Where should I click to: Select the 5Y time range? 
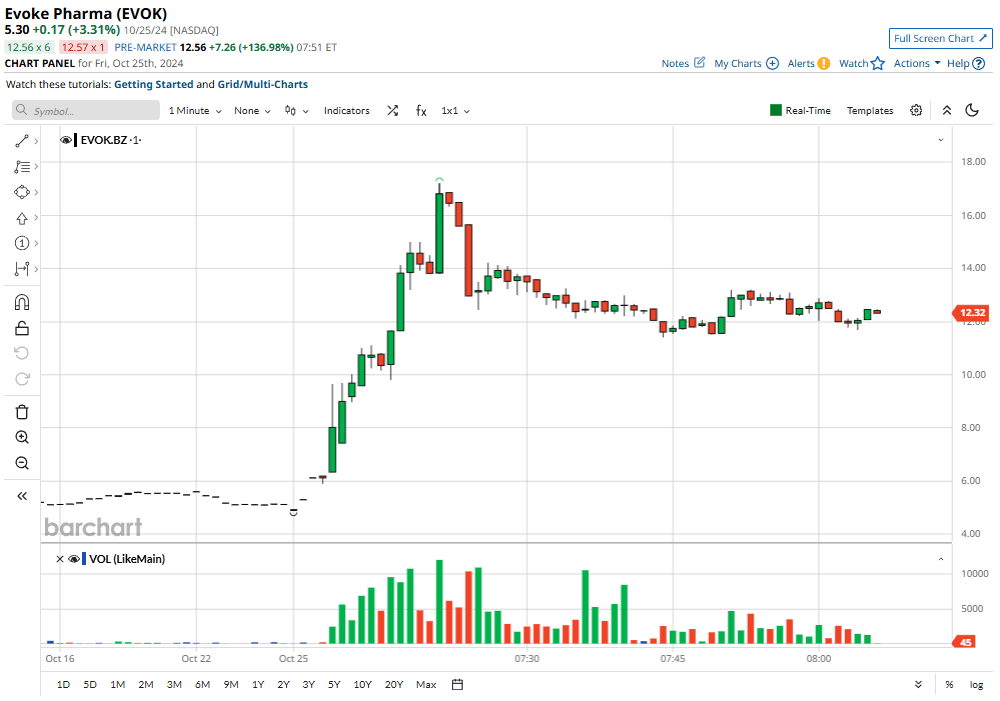[x=334, y=684]
